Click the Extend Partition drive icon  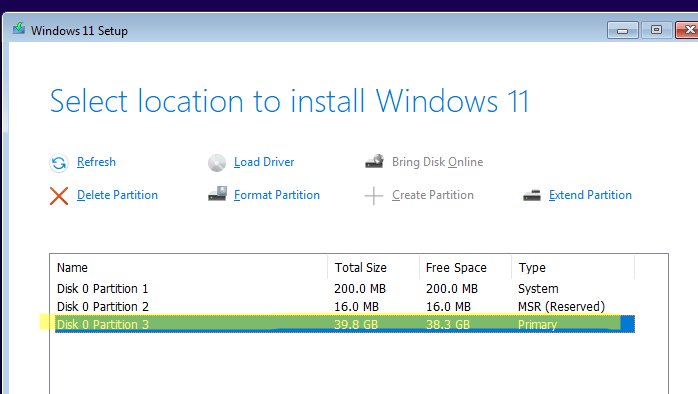[x=532, y=195]
